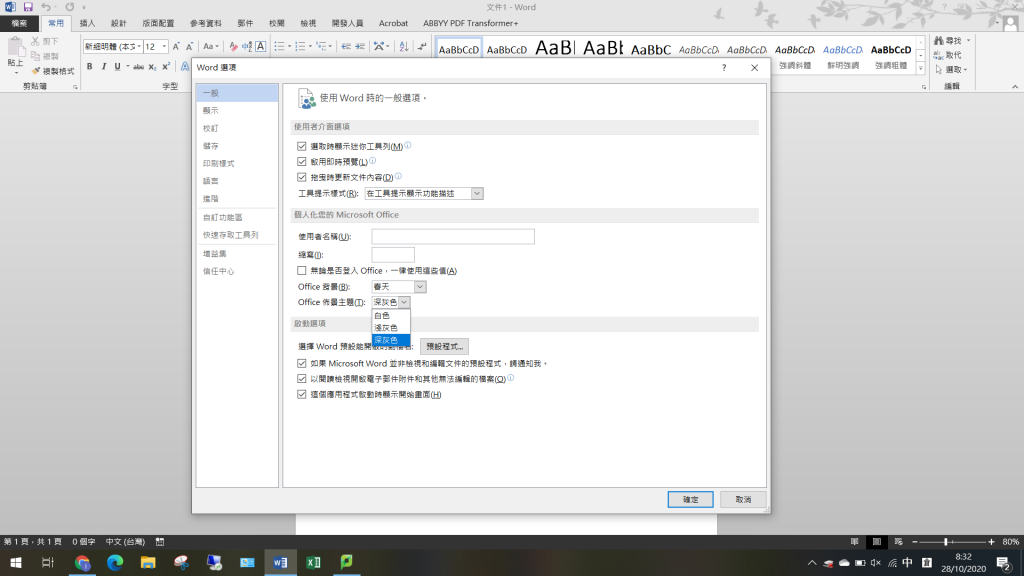Open the File tab

point(20,24)
